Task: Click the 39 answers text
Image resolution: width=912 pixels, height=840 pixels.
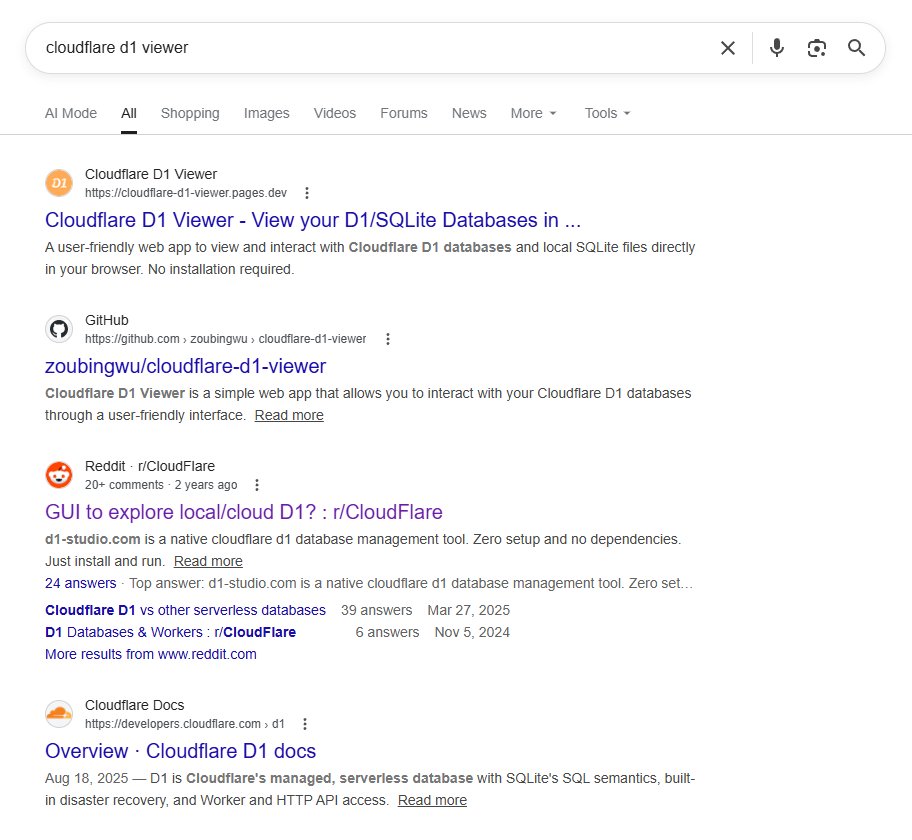Action: click(x=376, y=610)
